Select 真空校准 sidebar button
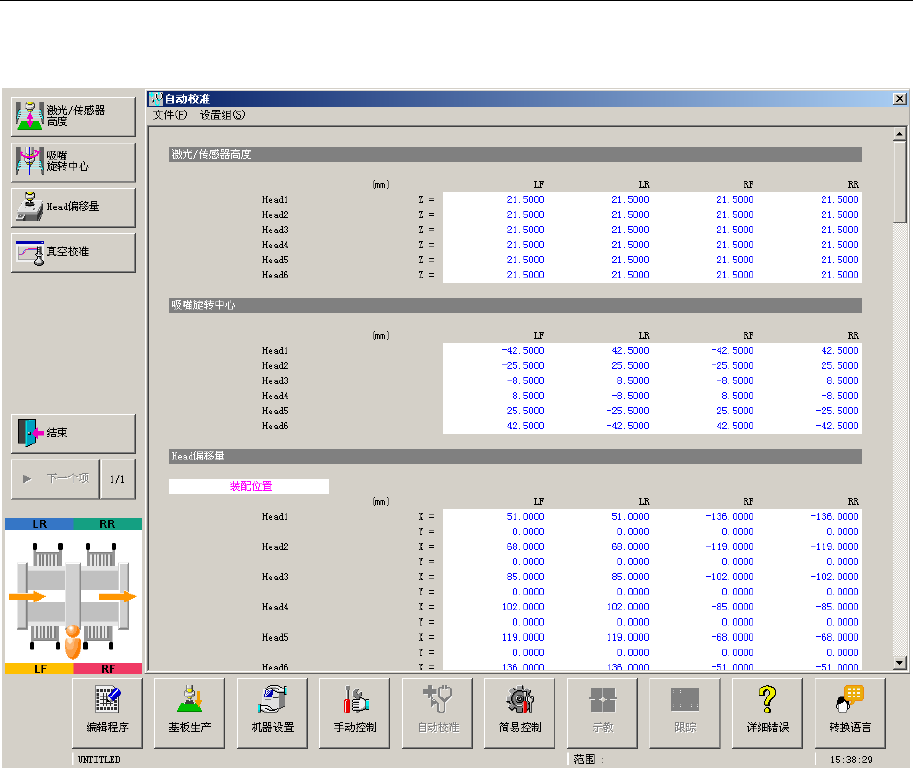Viewport: 913px width, 768px height. click(x=73, y=252)
